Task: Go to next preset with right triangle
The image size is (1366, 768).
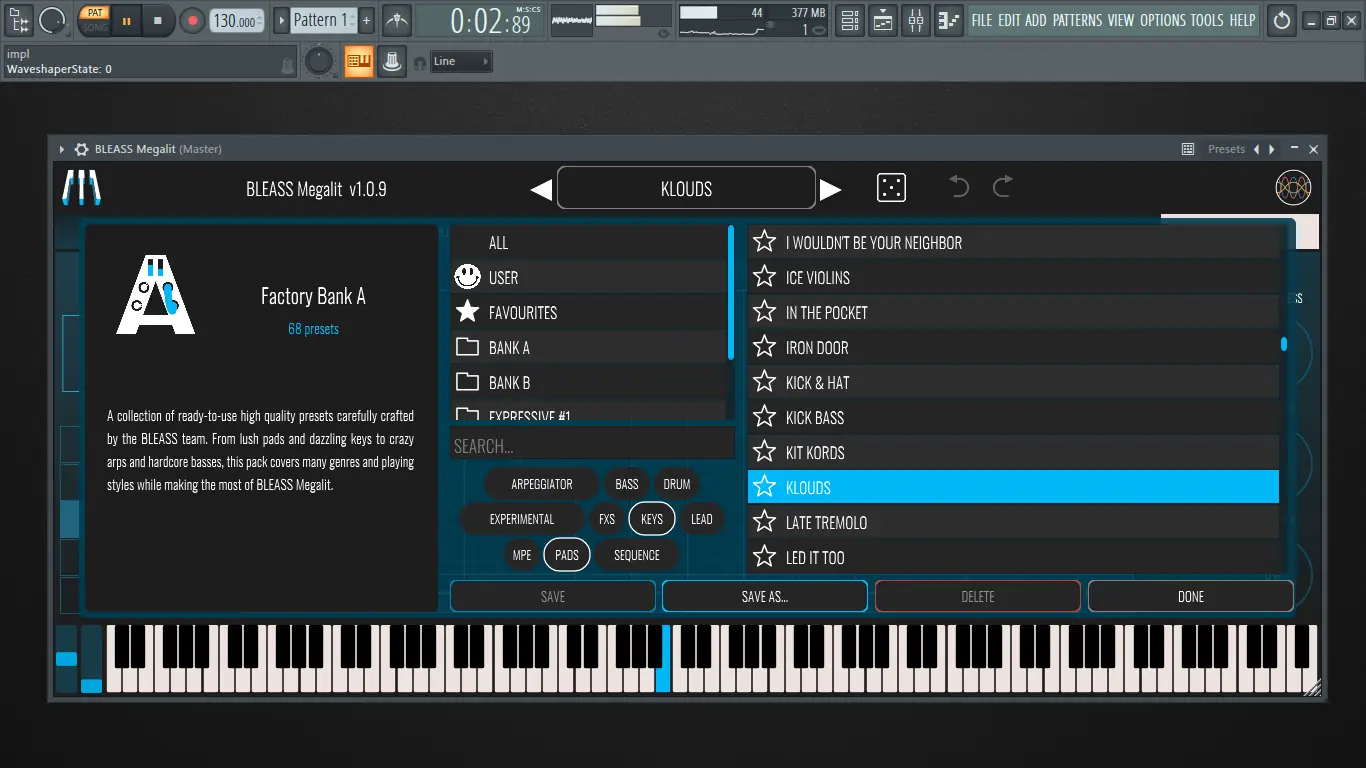Action: (830, 189)
